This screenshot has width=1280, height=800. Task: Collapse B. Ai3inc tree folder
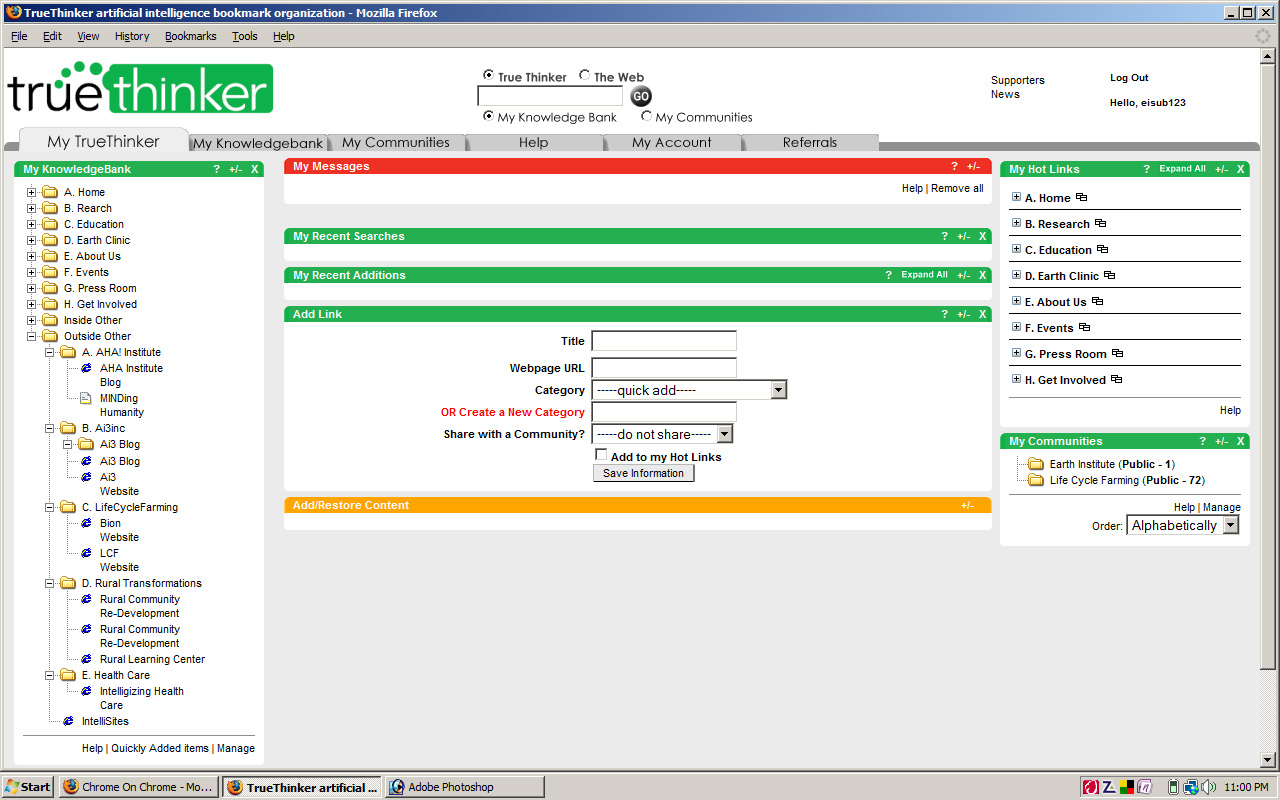click(50, 428)
